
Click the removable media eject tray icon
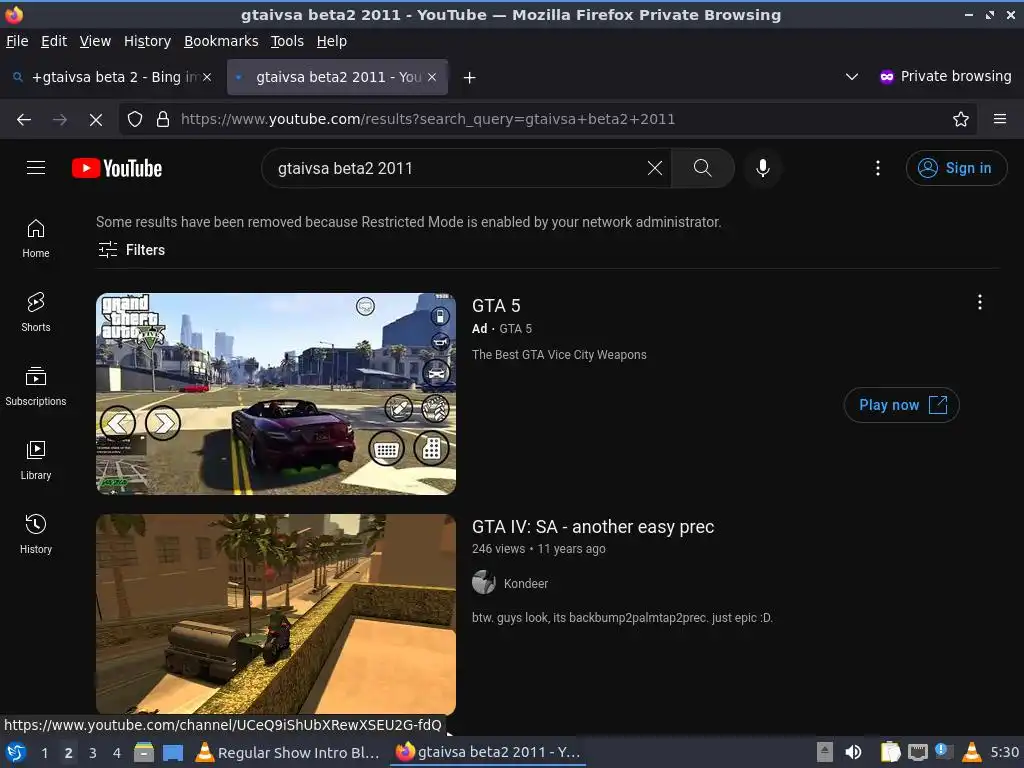click(825, 752)
